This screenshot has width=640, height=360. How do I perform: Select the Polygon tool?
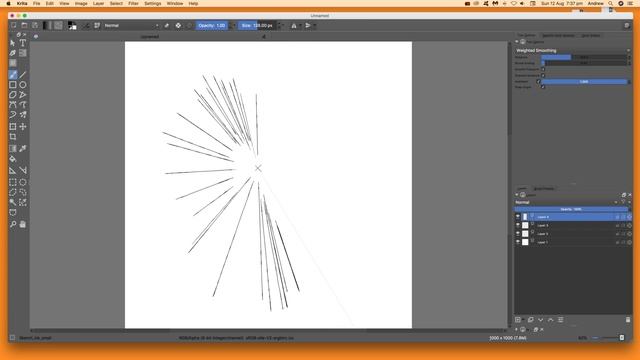tap(13, 95)
